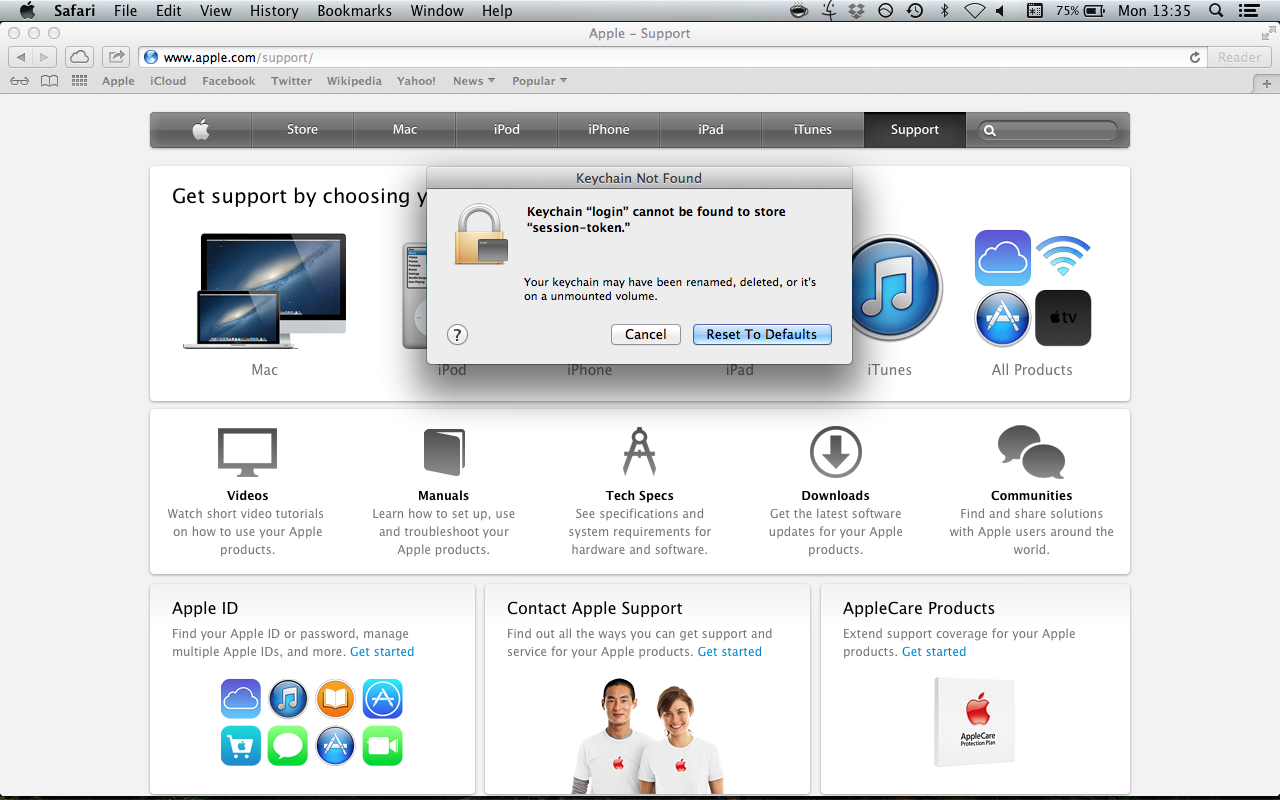Click the Downloads arrow icon on the page
1280x800 pixels.
tap(835, 452)
